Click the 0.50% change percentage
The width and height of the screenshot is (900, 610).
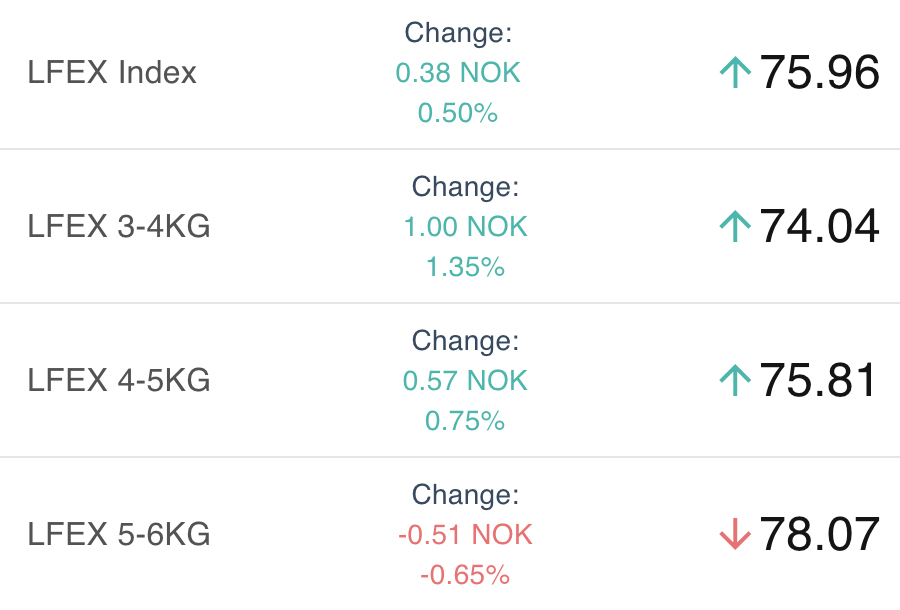[x=458, y=113]
